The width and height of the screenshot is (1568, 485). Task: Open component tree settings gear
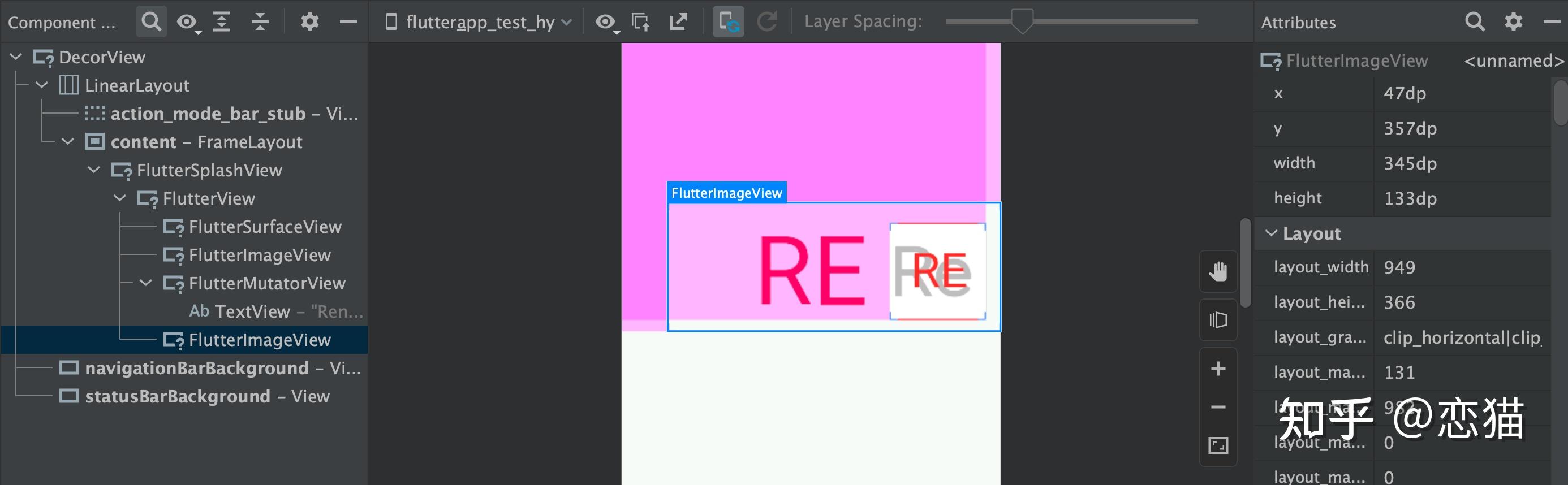310,22
